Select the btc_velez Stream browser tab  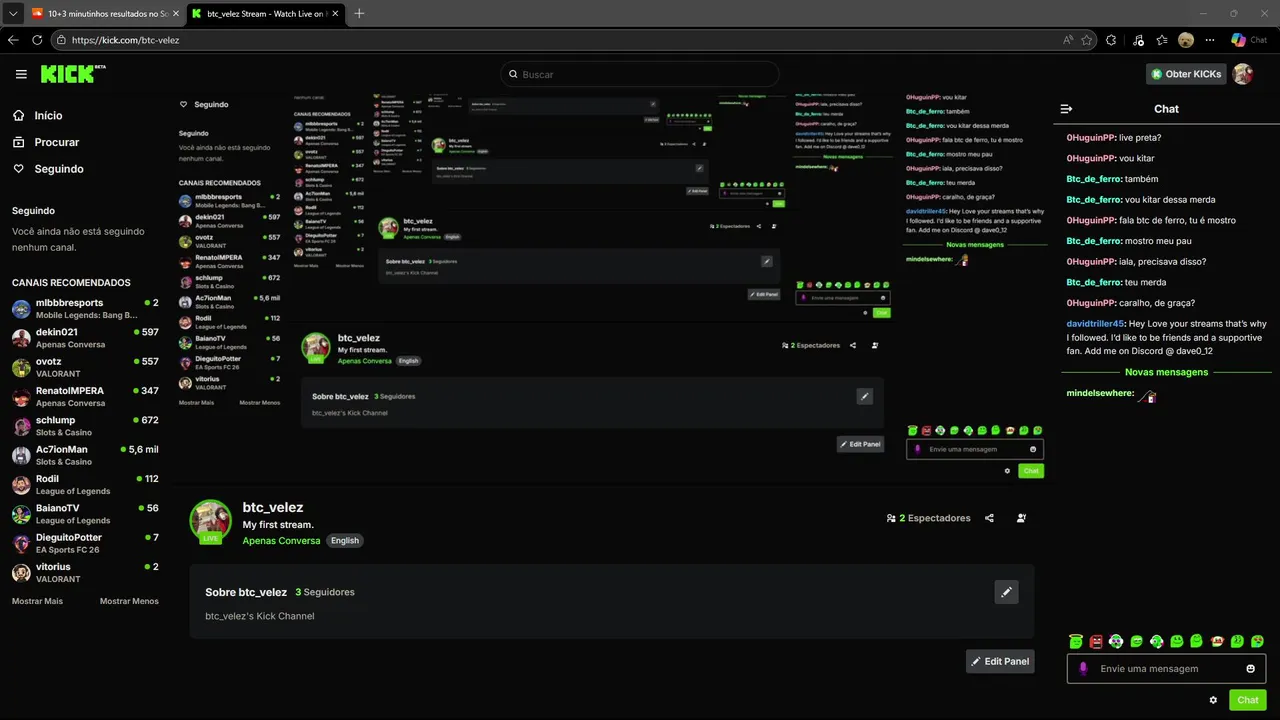click(265, 13)
